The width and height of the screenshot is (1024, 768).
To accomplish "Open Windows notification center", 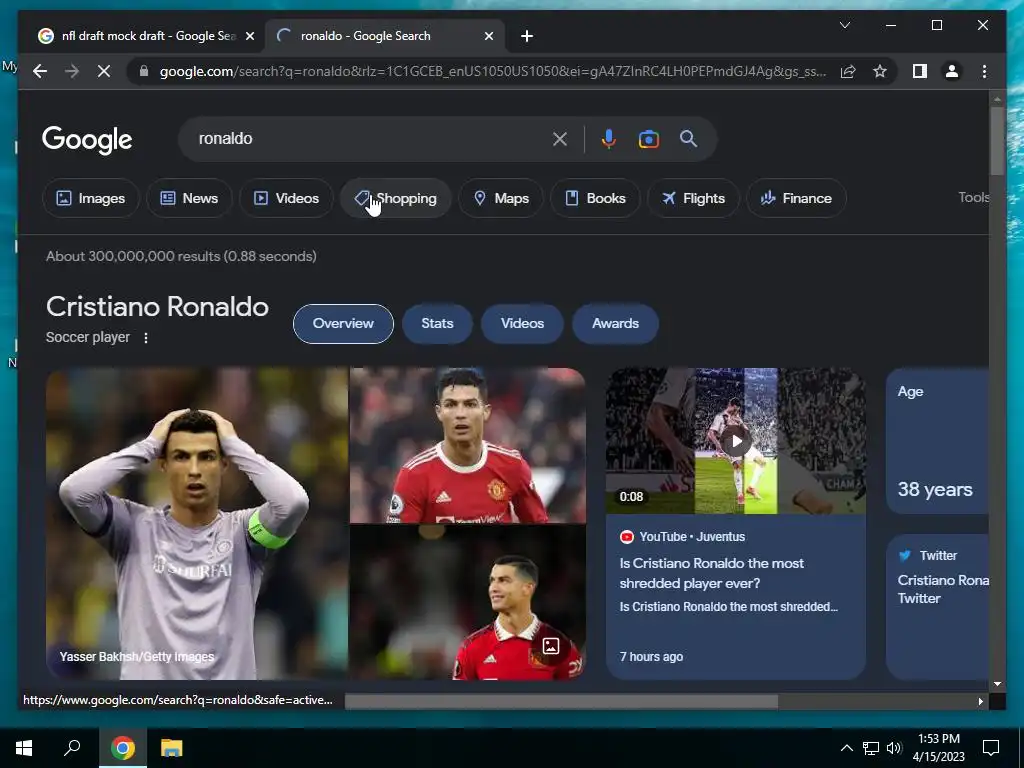I will click(991, 748).
